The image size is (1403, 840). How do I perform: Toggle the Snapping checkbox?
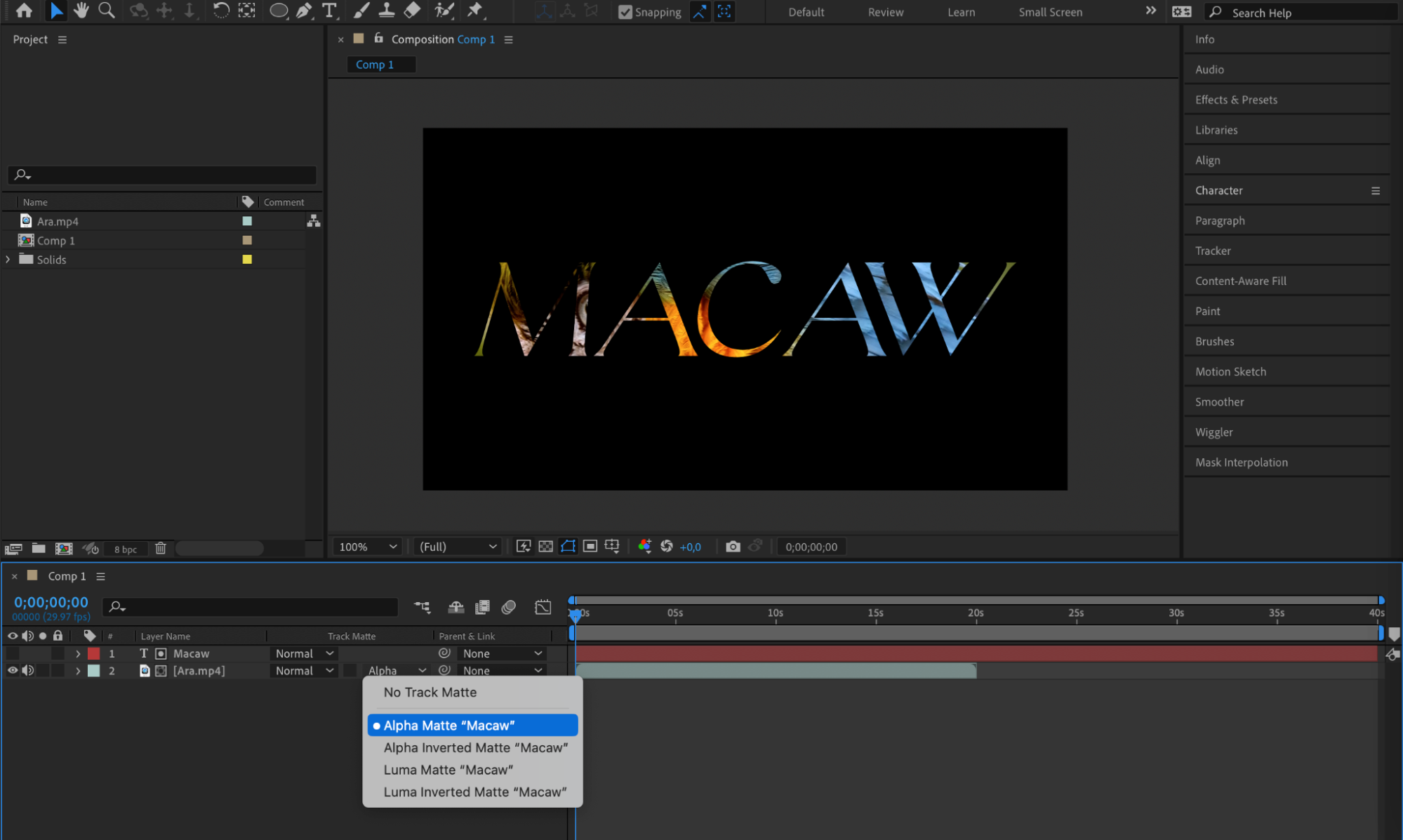tap(625, 12)
